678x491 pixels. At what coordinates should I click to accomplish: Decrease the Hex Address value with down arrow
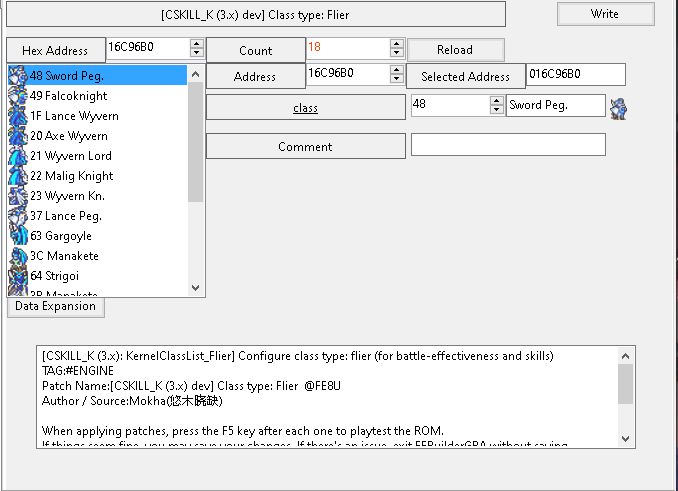coord(197,52)
